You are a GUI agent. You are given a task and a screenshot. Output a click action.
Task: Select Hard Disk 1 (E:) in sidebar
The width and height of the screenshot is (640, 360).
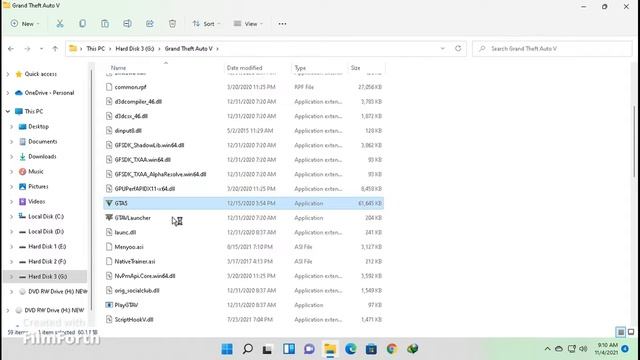coord(47,247)
